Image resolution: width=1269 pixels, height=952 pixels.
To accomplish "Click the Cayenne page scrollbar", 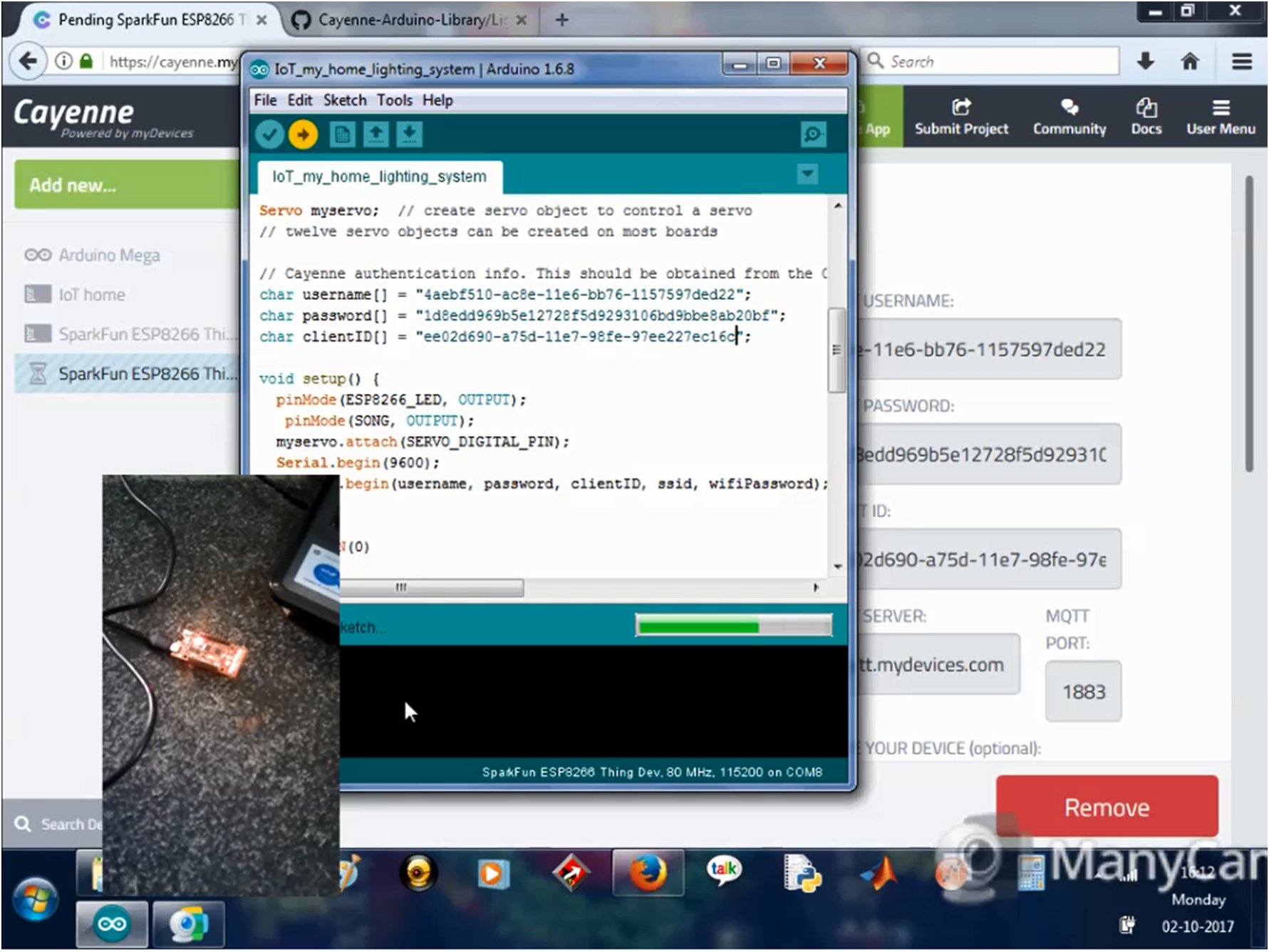I will [x=1249, y=324].
